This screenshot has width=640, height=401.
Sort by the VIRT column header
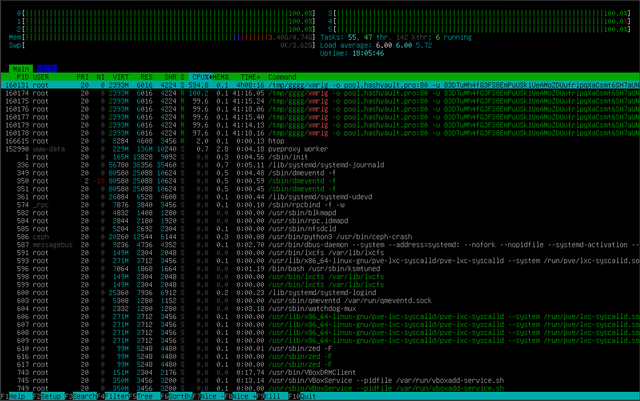(120, 77)
